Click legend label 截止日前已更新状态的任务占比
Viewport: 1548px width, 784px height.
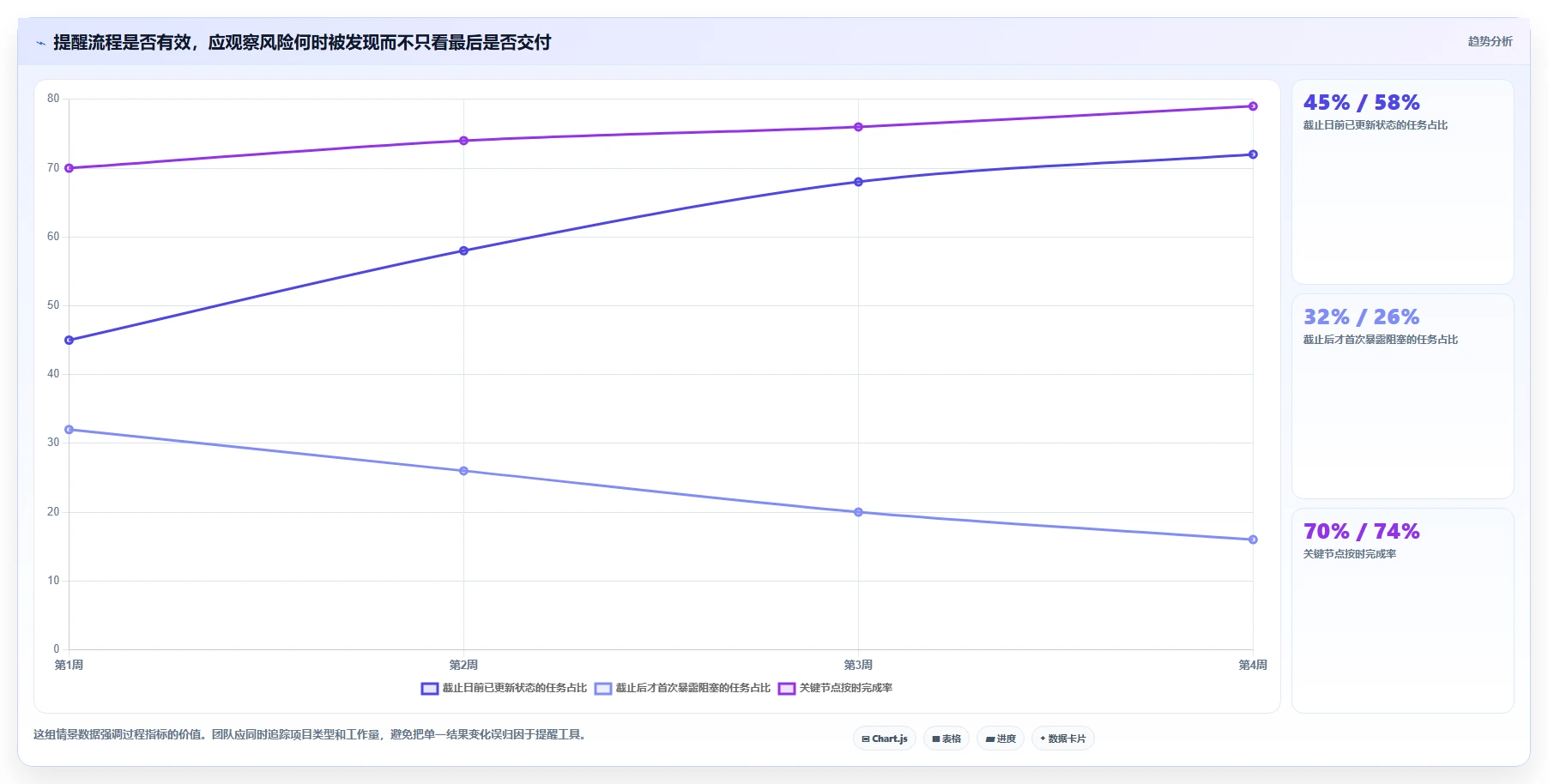(515, 688)
